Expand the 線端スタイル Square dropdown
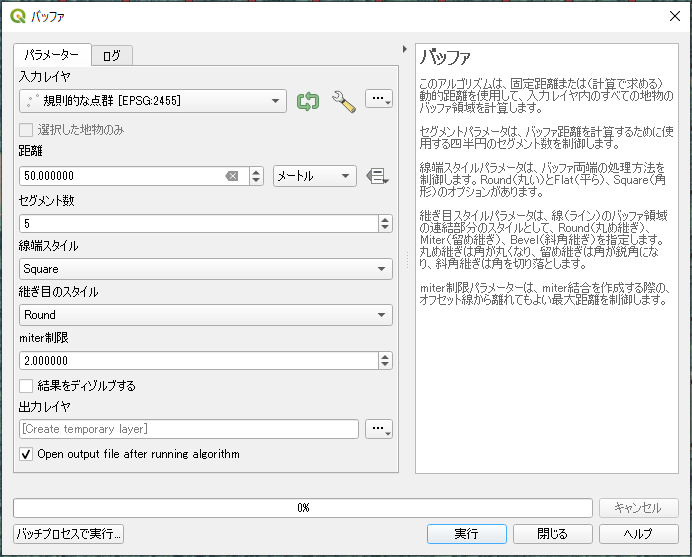Image resolution: width=692 pixels, height=557 pixels. [x=206, y=269]
